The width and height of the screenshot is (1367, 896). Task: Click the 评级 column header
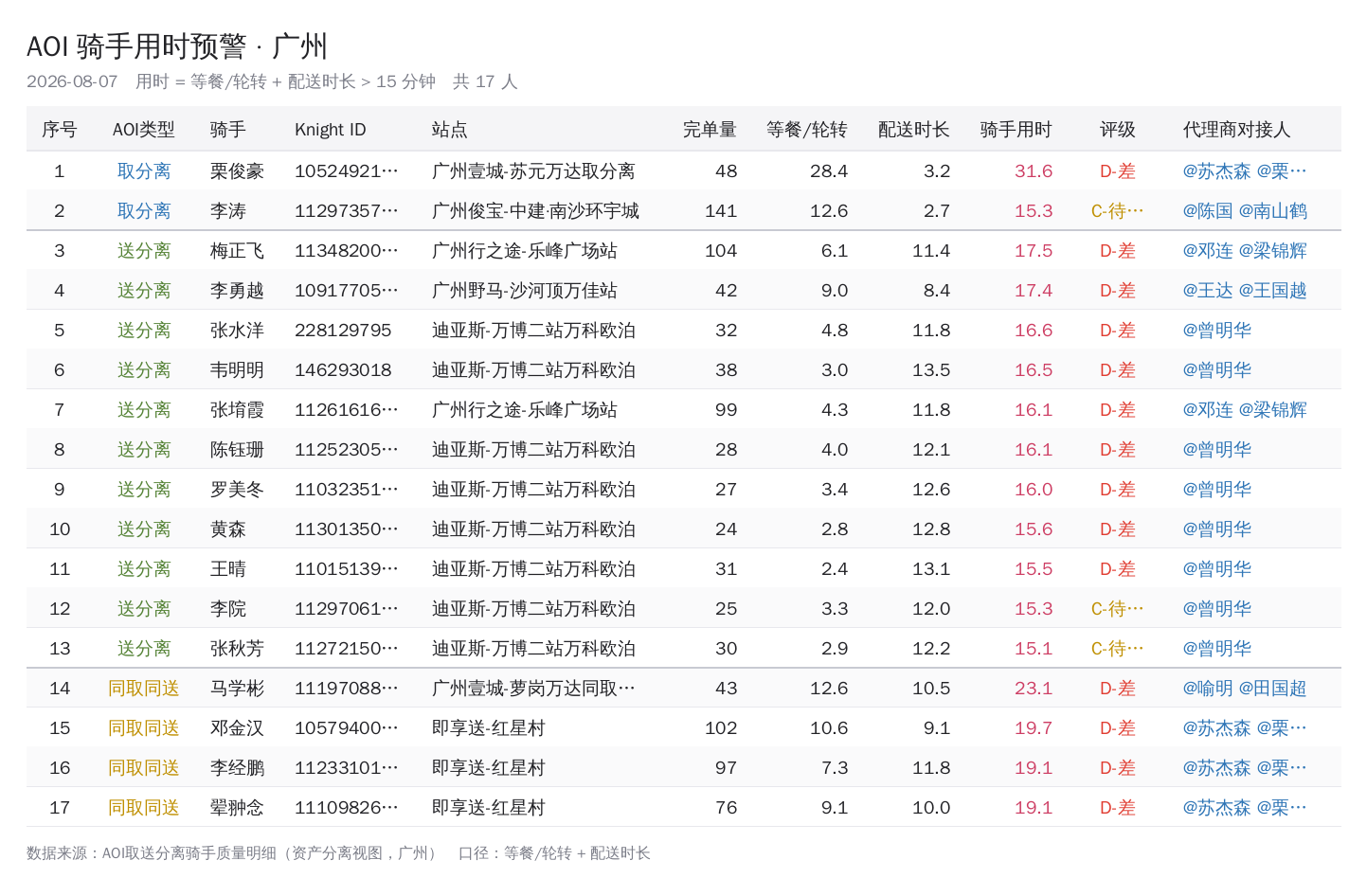tap(1118, 130)
